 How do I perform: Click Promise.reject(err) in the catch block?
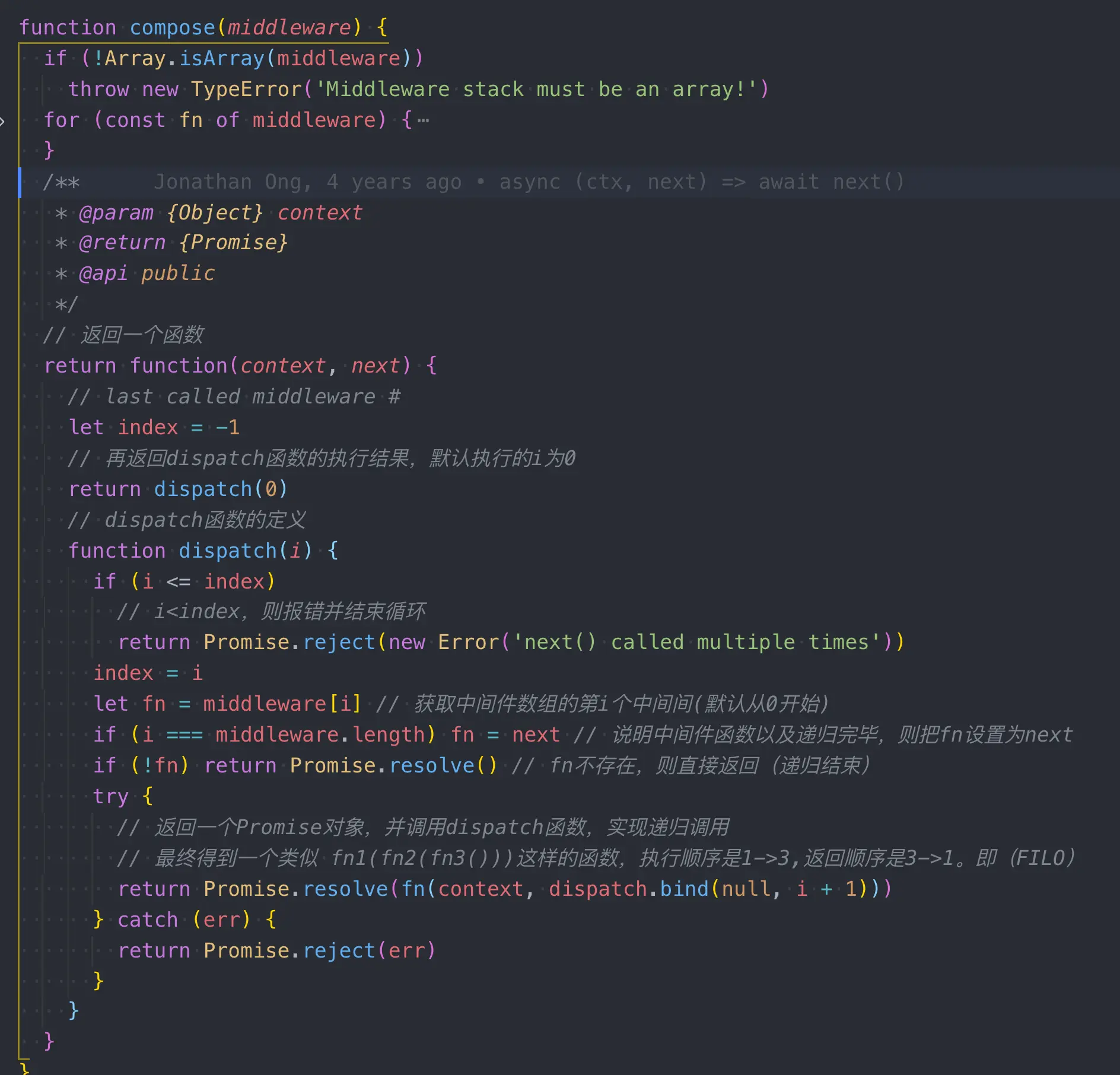click(x=320, y=951)
